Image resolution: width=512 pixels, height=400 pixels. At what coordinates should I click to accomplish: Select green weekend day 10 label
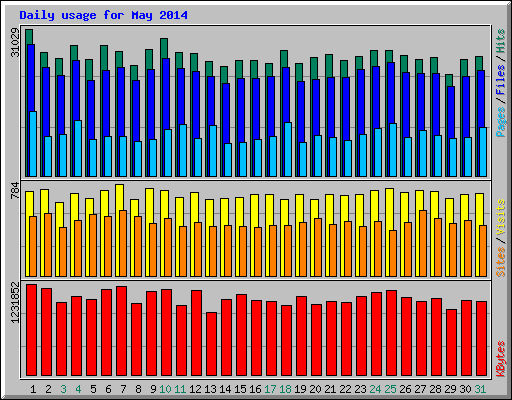(165, 389)
